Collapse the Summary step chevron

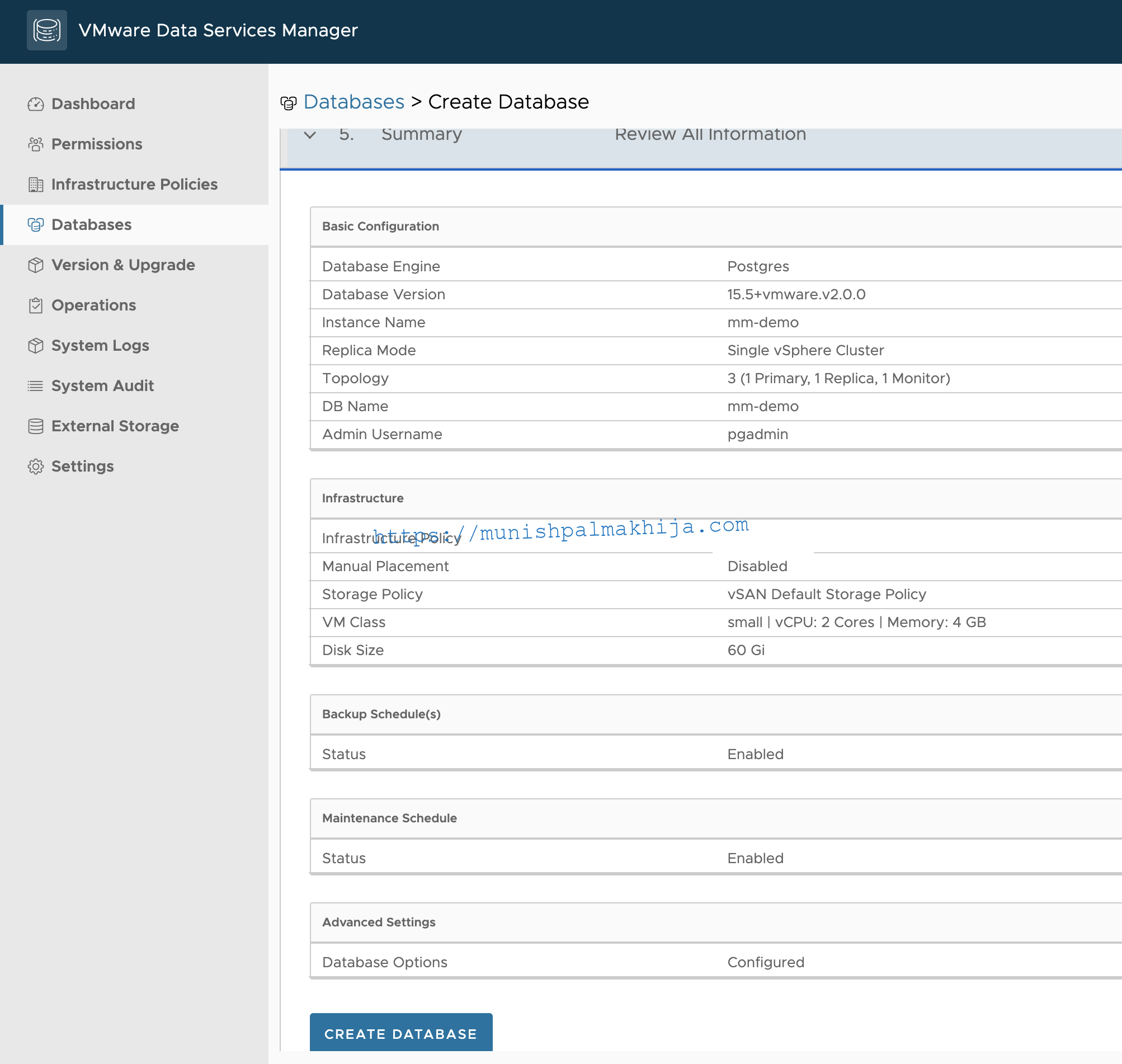pos(309,135)
